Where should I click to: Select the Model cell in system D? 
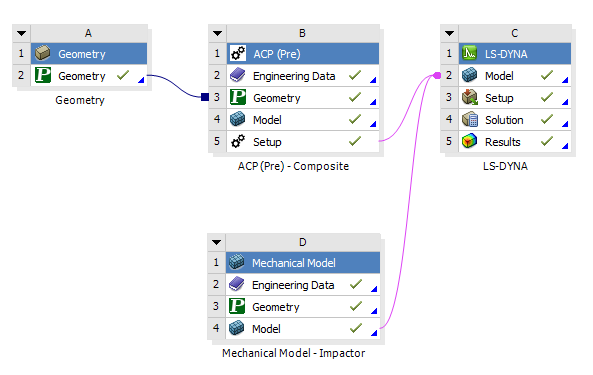tap(303, 329)
